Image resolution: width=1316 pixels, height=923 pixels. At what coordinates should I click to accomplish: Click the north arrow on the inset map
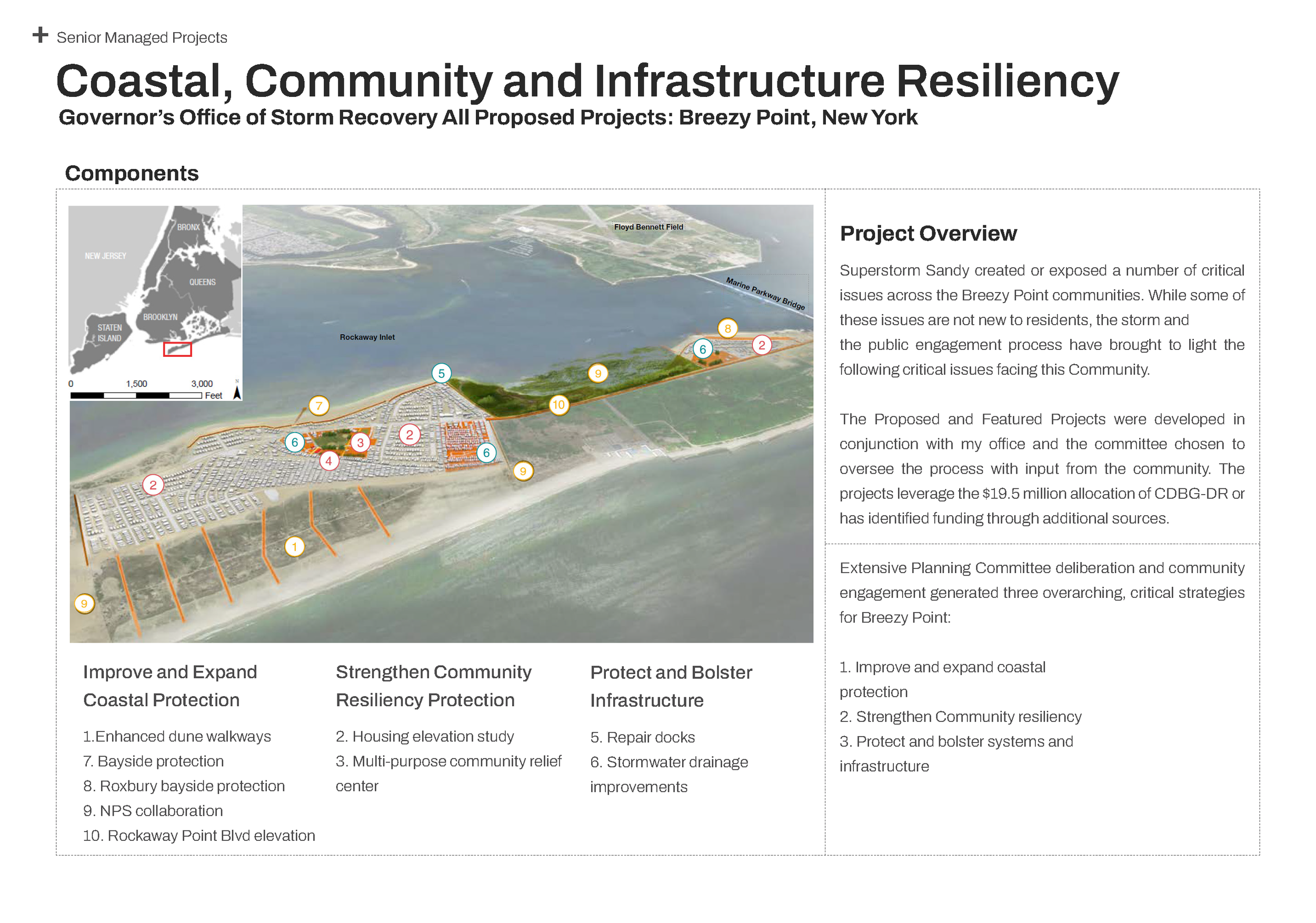237,393
